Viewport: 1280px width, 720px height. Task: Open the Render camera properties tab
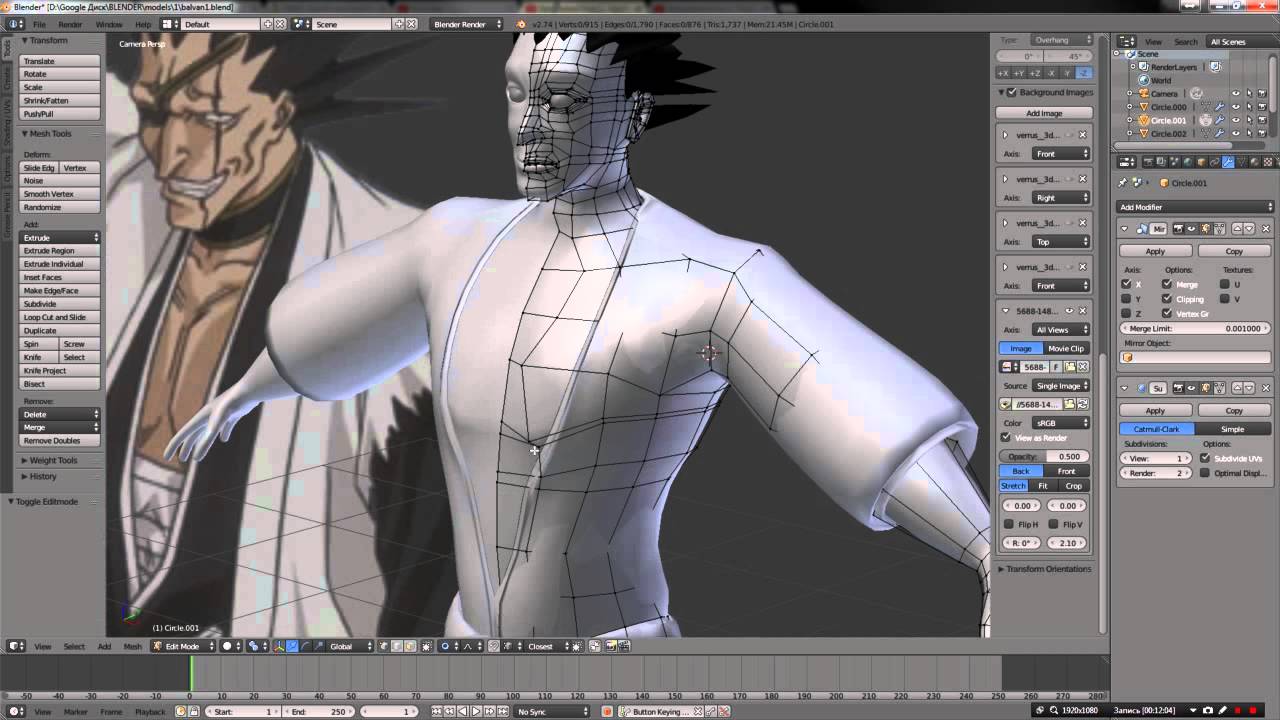click(x=1147, y=162)
